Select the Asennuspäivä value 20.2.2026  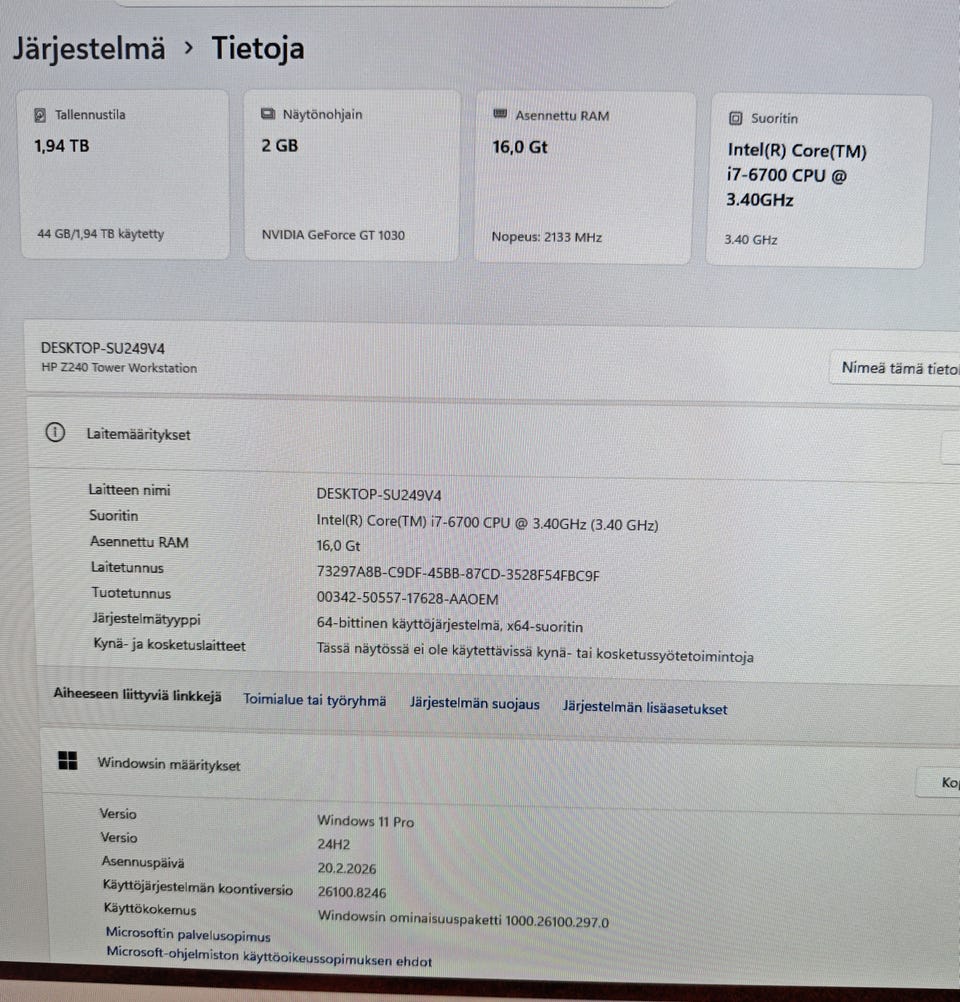[346, 868]
